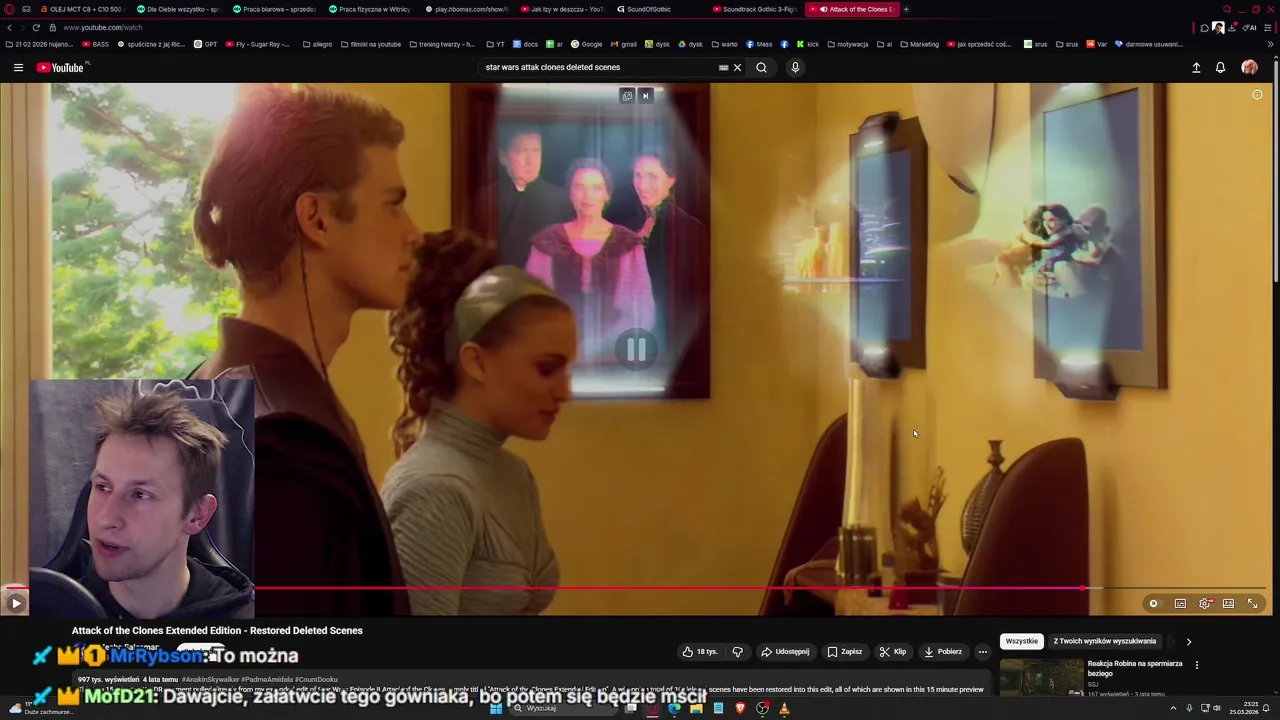Open YouTube notifications bell
The height and width of the screenshot is (720, 1280).
pyautogui.click(x=1220, y=67)
